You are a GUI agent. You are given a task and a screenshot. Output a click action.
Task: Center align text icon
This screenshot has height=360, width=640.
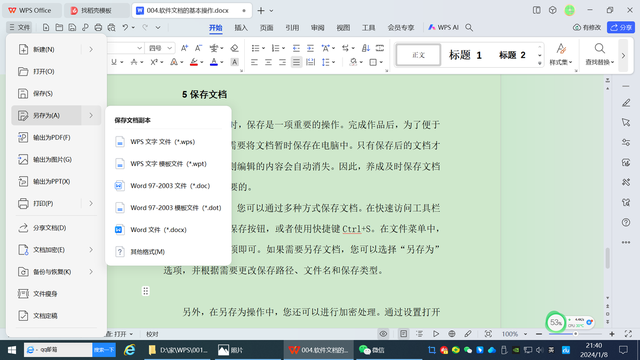(268, 62)
